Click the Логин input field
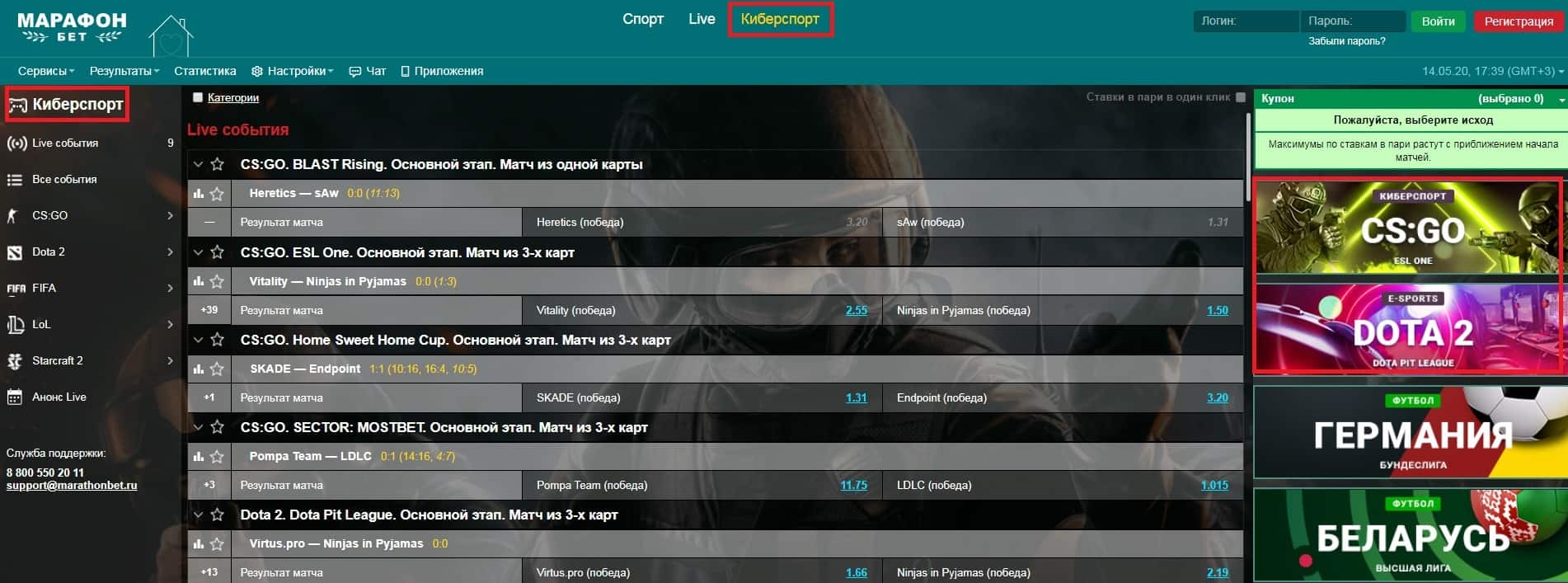The image size is (1568, 583). [1246, 21]
